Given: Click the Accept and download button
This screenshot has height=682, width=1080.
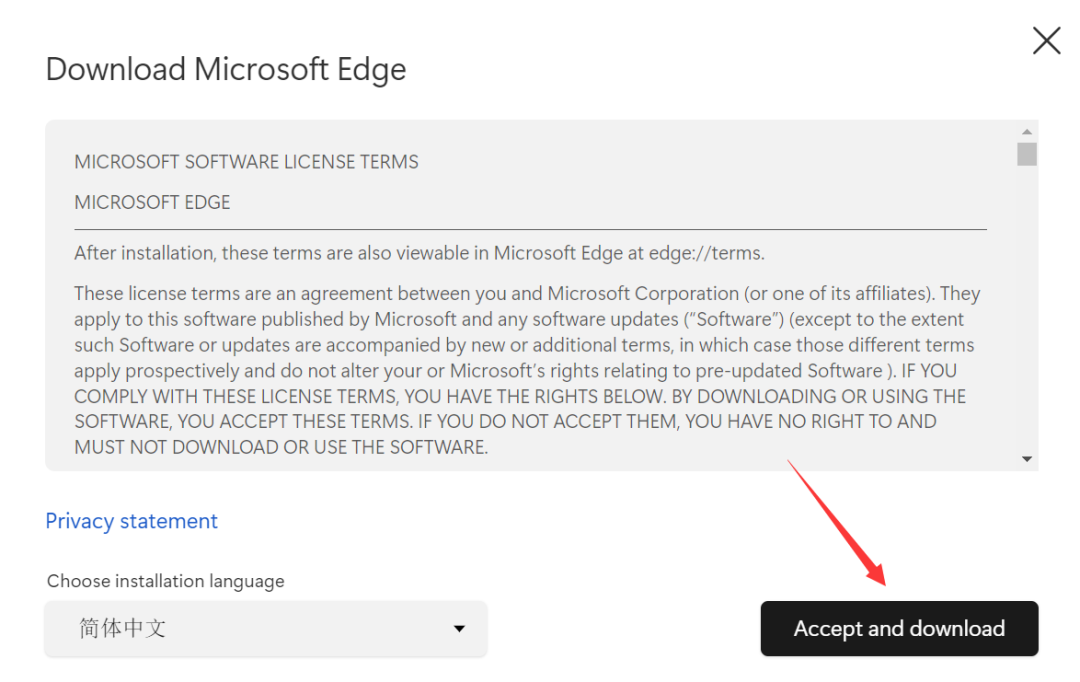Looking at the screenshot, I should pyautogui.click(x=899, y=629).
